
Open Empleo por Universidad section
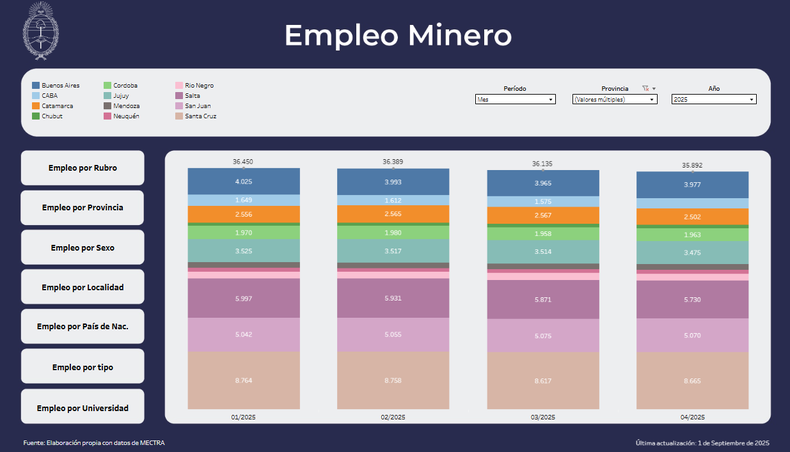82,407
